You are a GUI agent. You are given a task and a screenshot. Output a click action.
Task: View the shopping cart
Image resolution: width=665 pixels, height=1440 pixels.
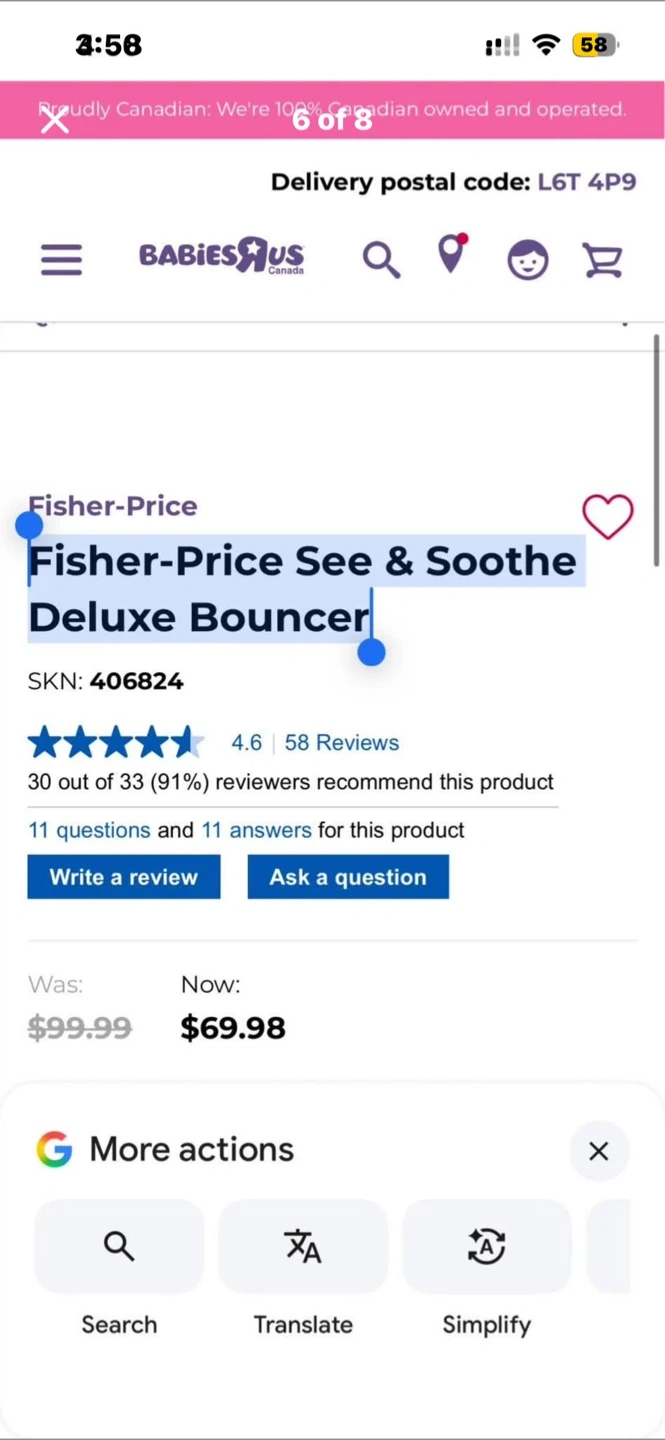pyautogui.click(x=602, y=260)
